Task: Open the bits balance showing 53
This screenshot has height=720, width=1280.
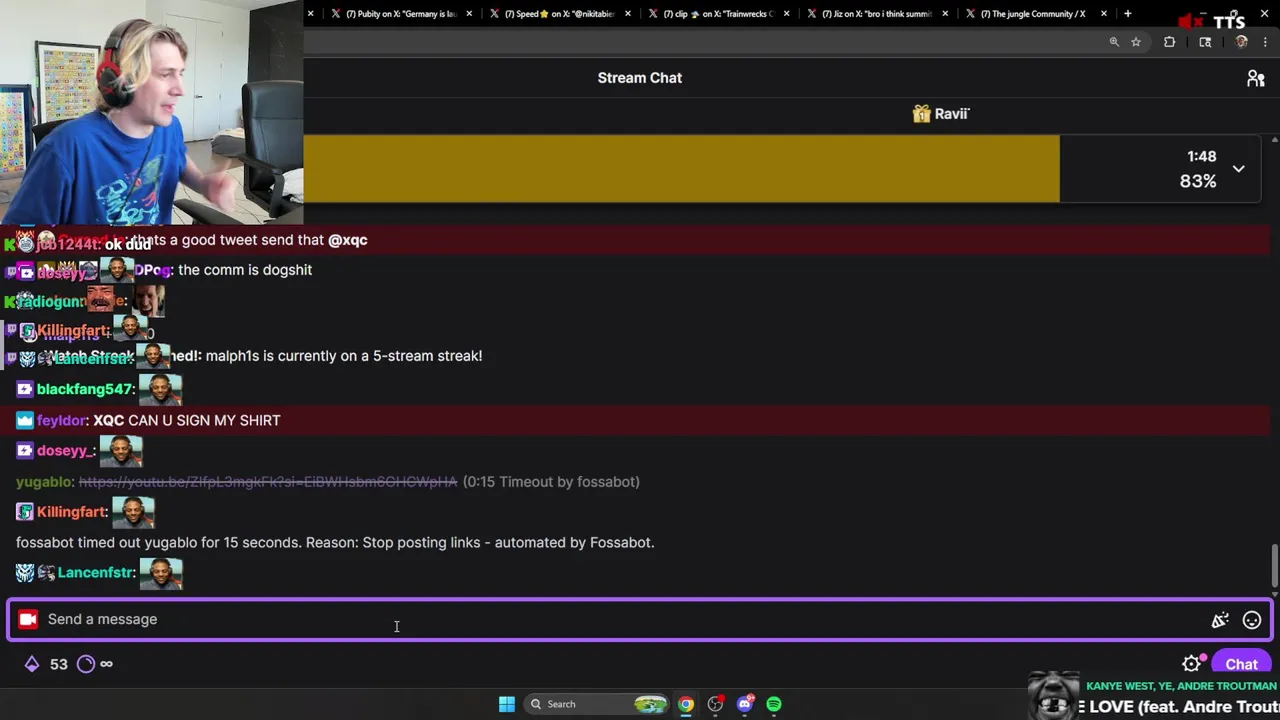Action: point(46,664)
